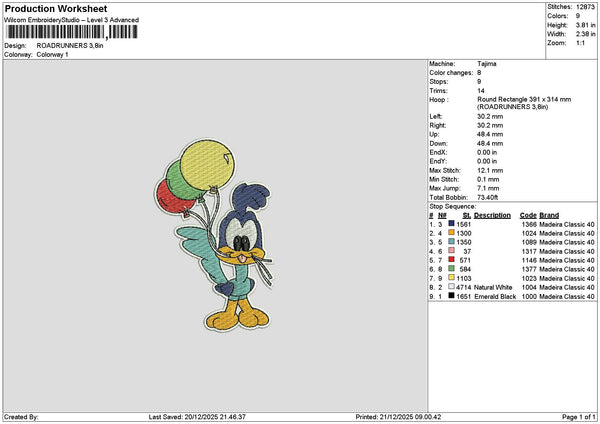Select the Stitches value "12873"
Screen dimensions: 600x424
[x=585, y=7]
